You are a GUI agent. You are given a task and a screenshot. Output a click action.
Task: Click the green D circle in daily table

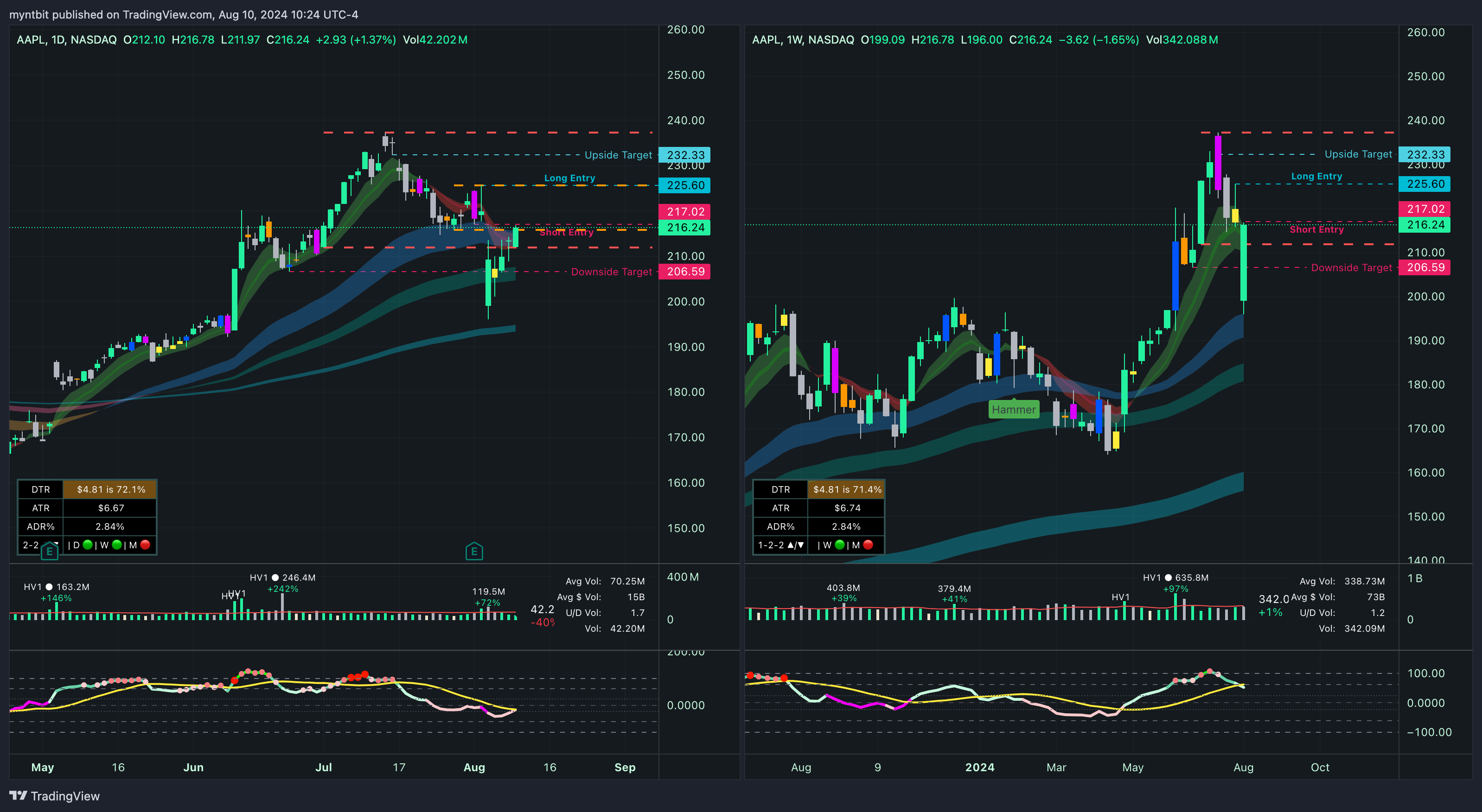click(x=88, y=545)
